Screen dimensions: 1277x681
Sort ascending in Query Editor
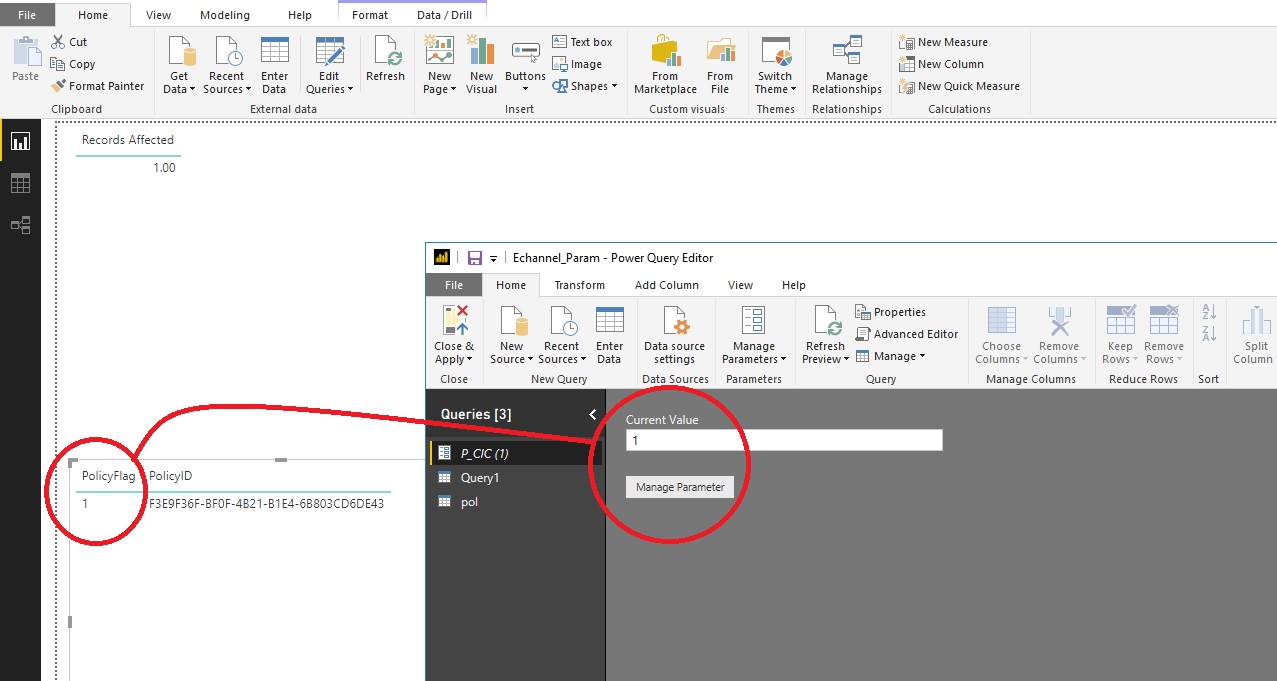coord(1208,312)
